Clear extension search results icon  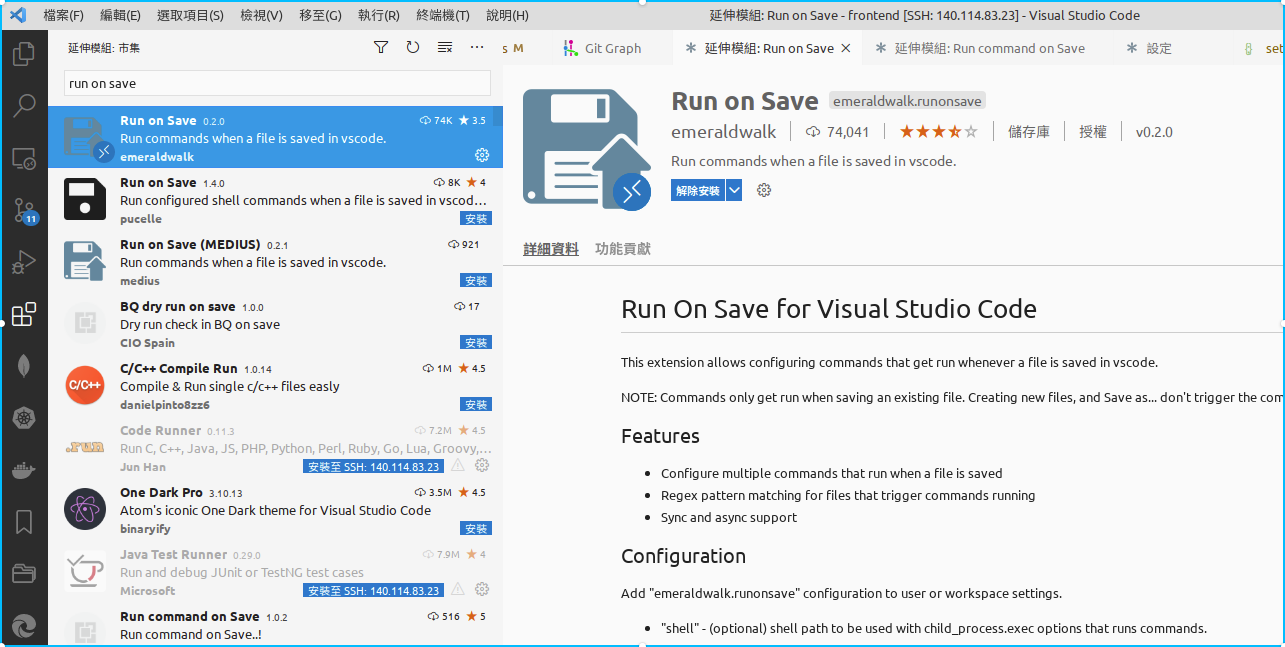point(445,48)
